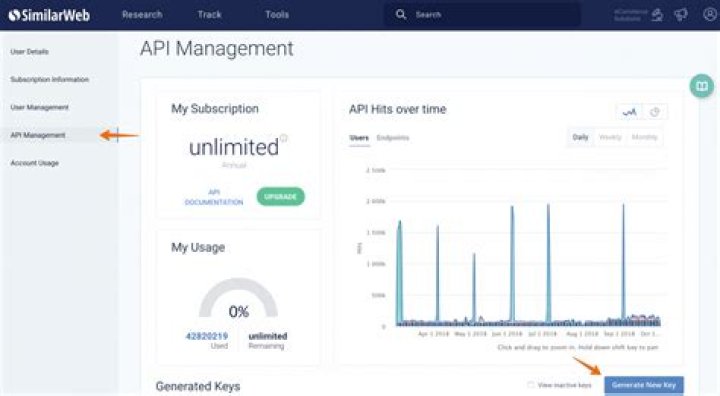Go to User Details in sidebar
Screen dimensions: 720x396
point(29,51)
